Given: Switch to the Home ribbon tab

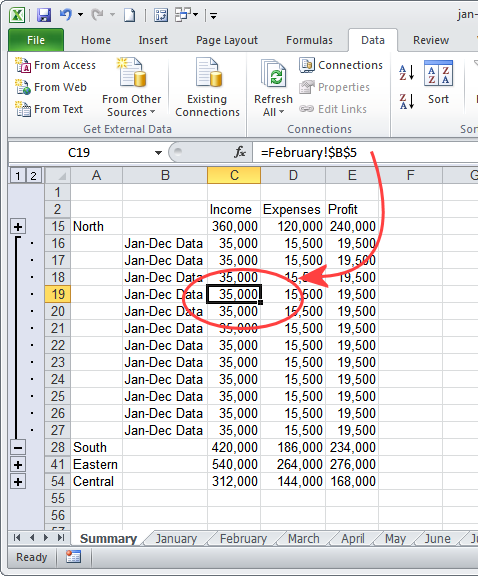Looking at the screenshot, I should coord(96,40).
